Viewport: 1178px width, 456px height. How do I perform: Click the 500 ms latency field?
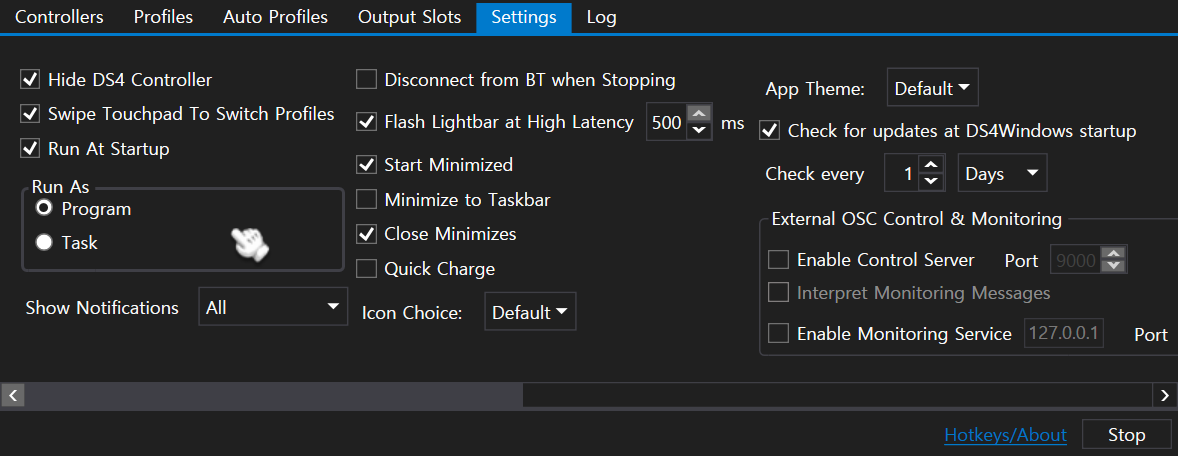(x=667, y=122)
